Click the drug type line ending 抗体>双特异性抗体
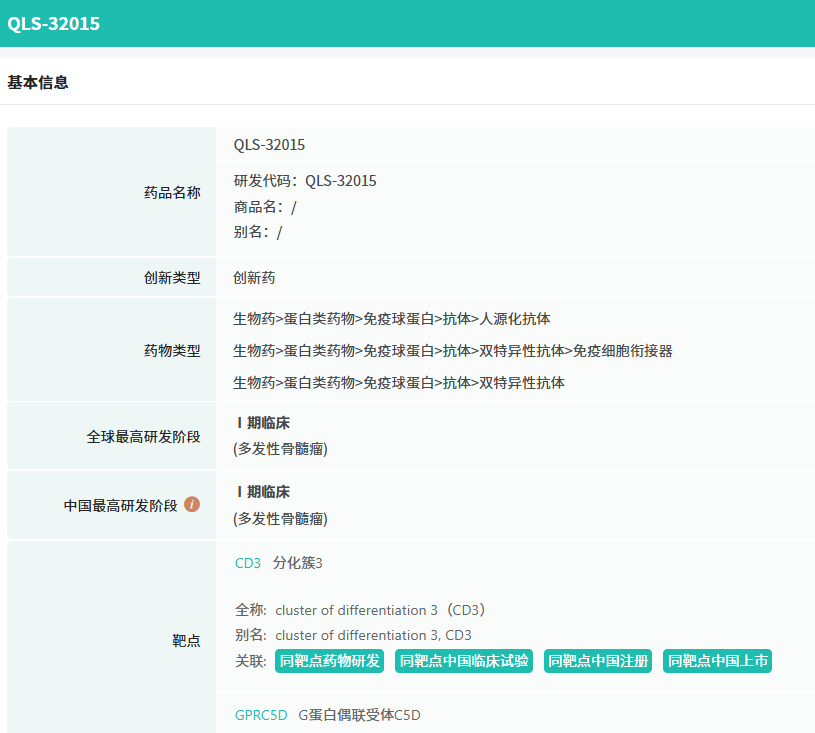This screenshot has height=733, width=815. point(399,383)
